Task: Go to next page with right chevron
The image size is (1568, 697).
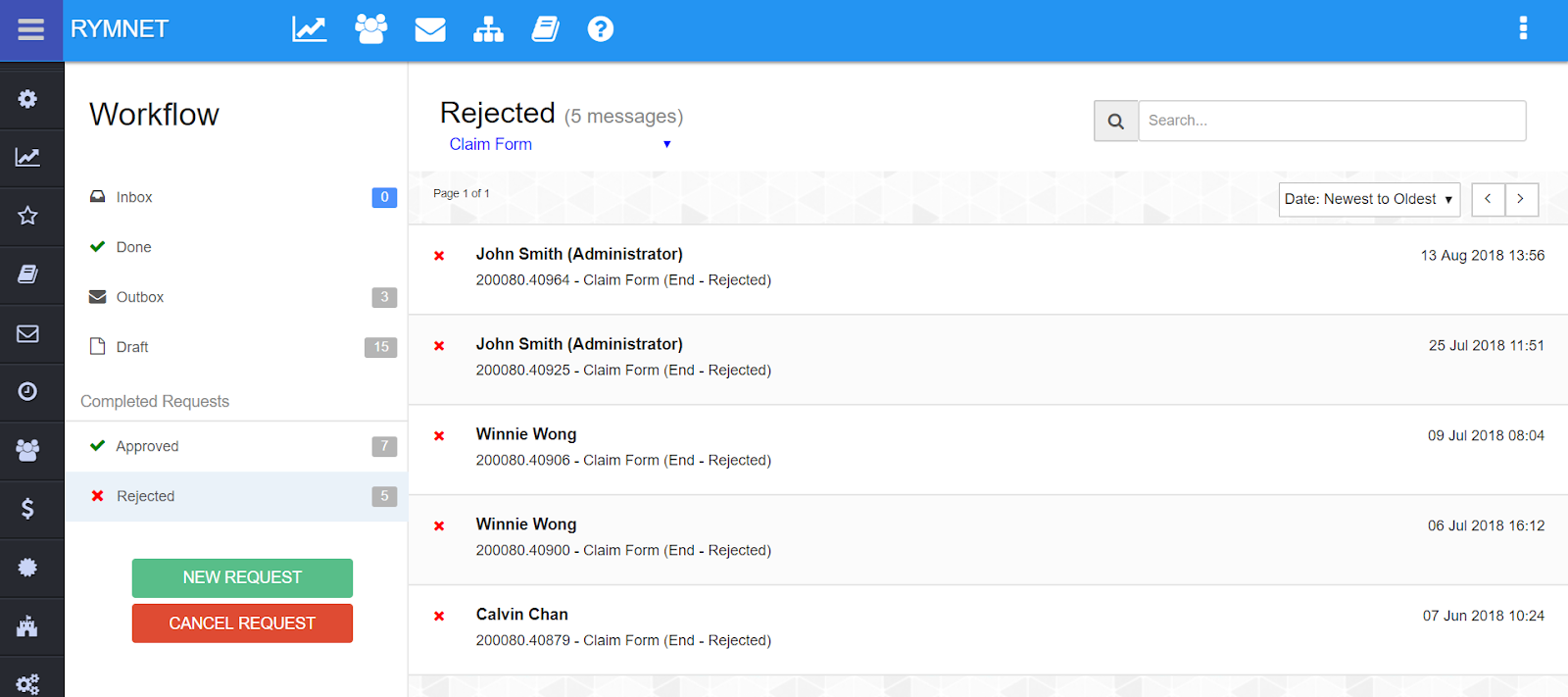Action: click(1521, 199)
